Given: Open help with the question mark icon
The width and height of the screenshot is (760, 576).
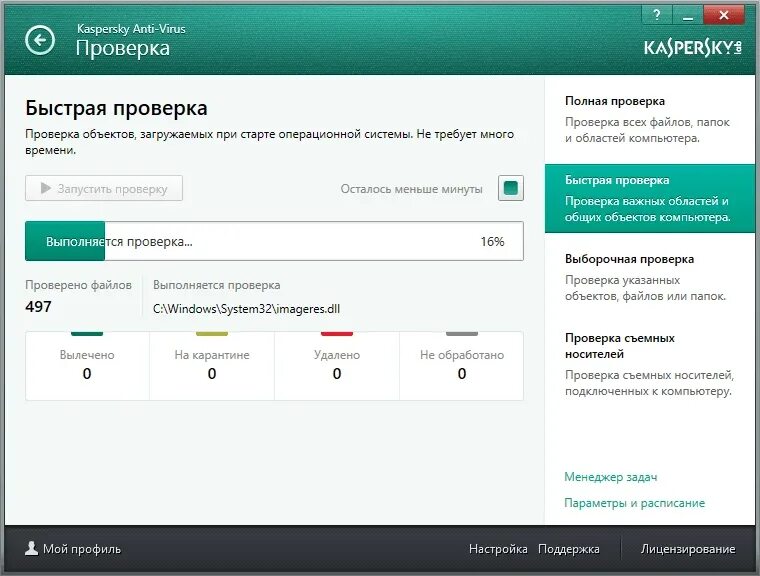Looking at the screenshot, I should pyautogui.click(x=657, y=15).
